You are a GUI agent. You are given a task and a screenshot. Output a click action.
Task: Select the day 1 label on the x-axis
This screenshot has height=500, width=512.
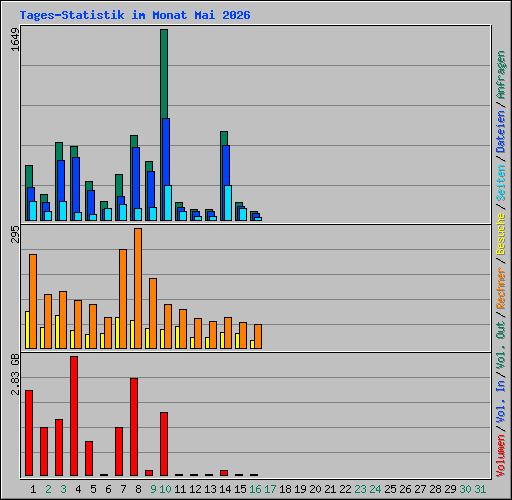pyautogui.click(x=33, y=489)
